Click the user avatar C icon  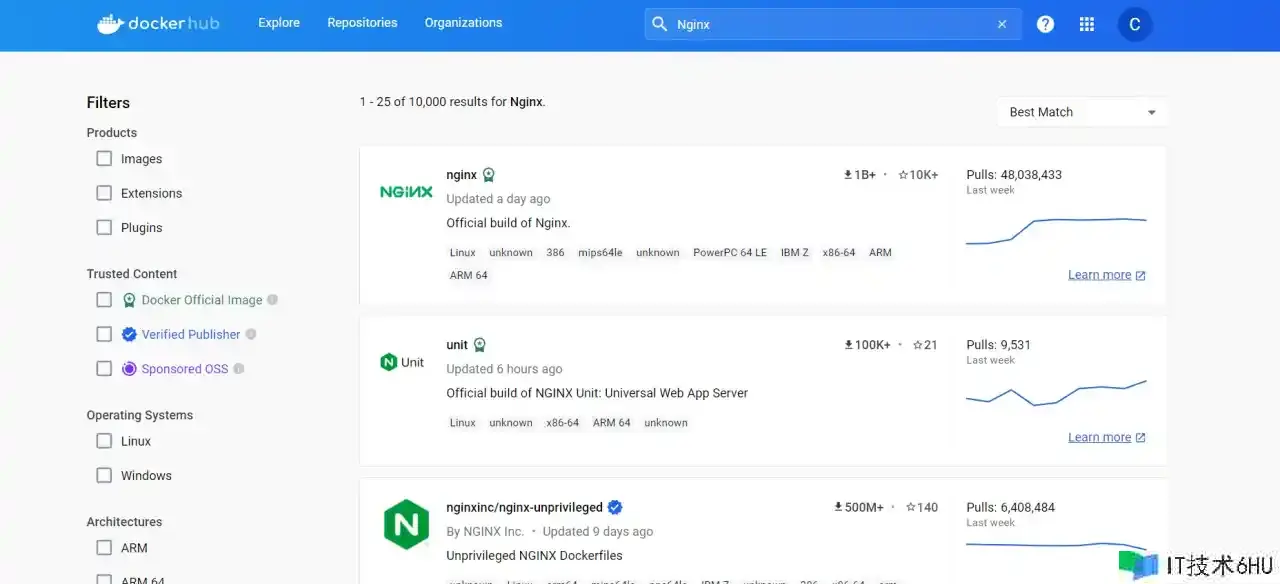(1134, 24)
